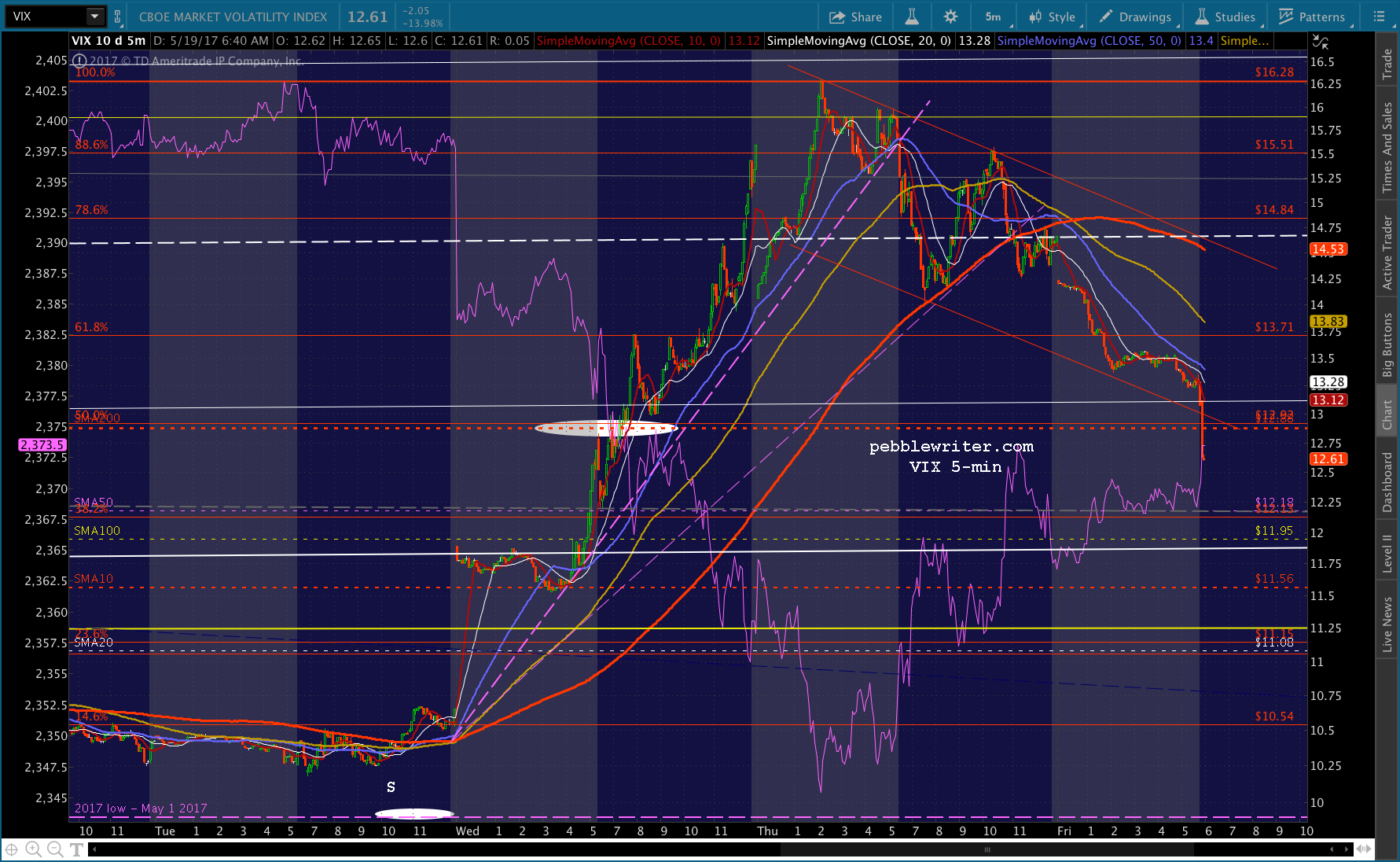Viewport: 1400px width, 862px height.
Task: Click the symbol link chain icon
Action: [x=117, y=17]
